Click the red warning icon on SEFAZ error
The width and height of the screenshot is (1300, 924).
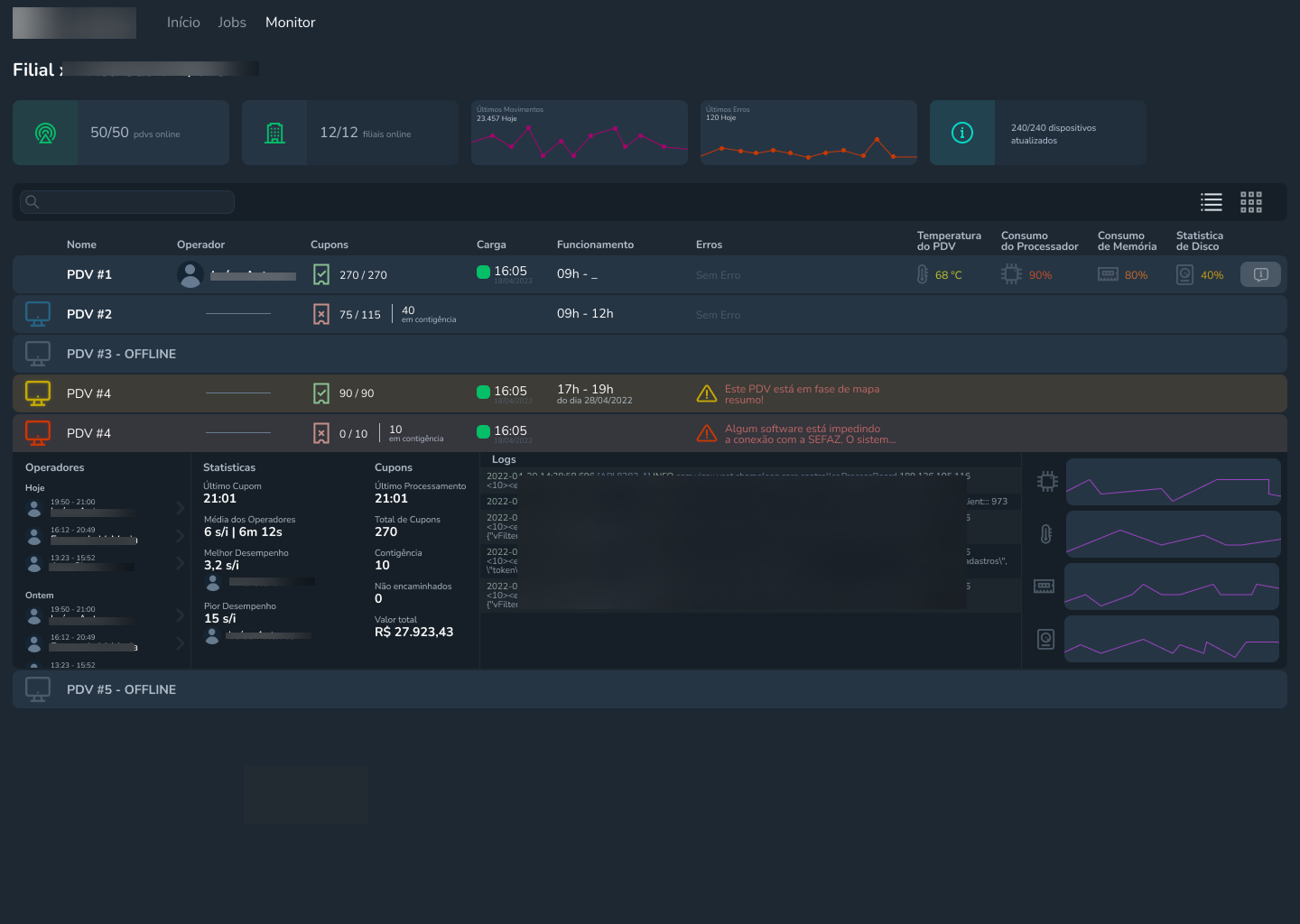[707, 434]
